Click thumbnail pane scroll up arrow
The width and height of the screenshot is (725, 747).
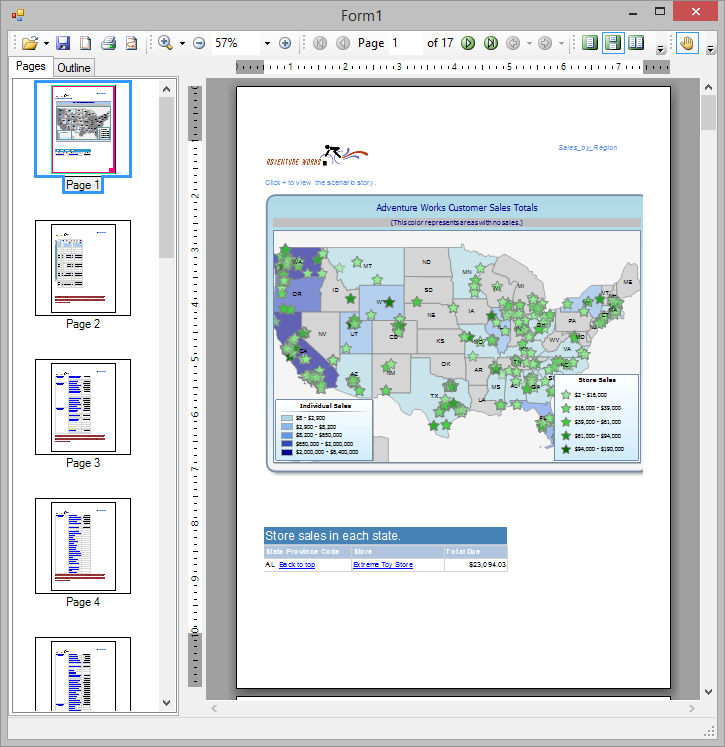point(166,89)
